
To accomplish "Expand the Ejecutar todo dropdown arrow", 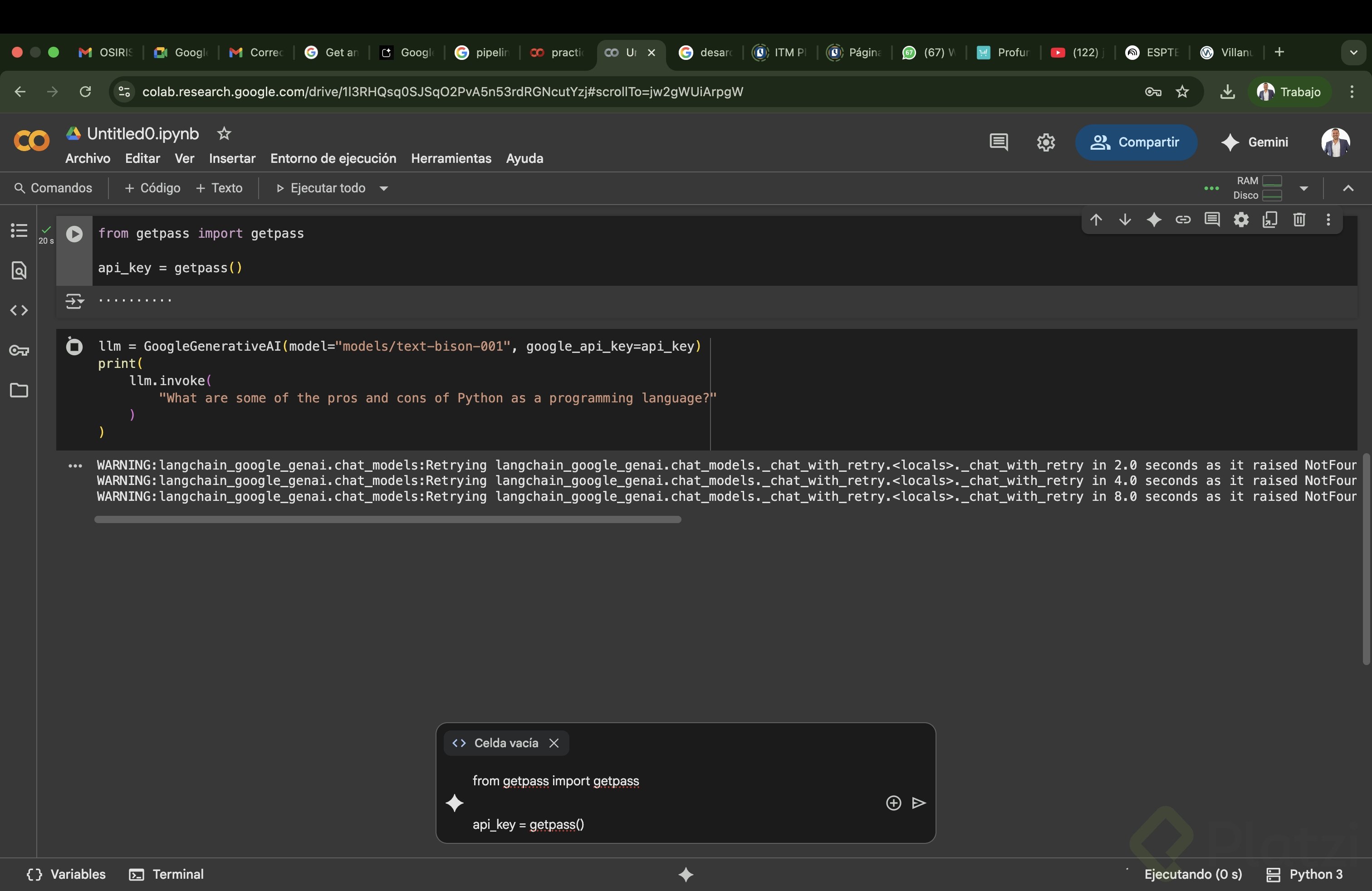I will tap(384, 188).
